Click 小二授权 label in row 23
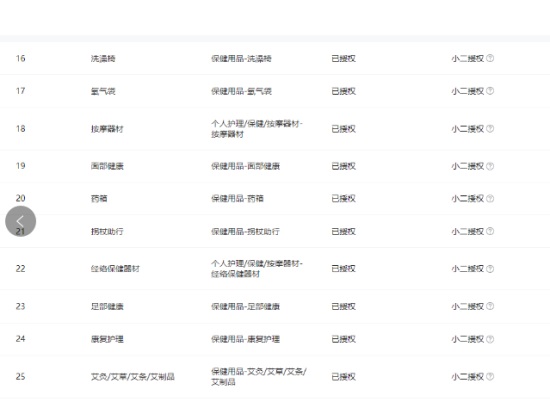The height and width of the screenshot is (408, 550). point(468,306)
